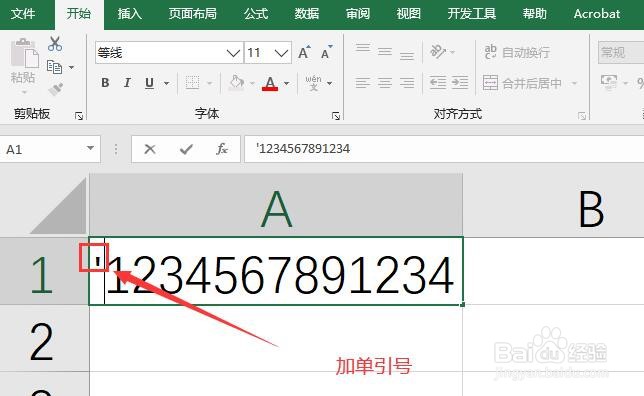Click the middle align icon
644x396 pixels.
(385, 52)
